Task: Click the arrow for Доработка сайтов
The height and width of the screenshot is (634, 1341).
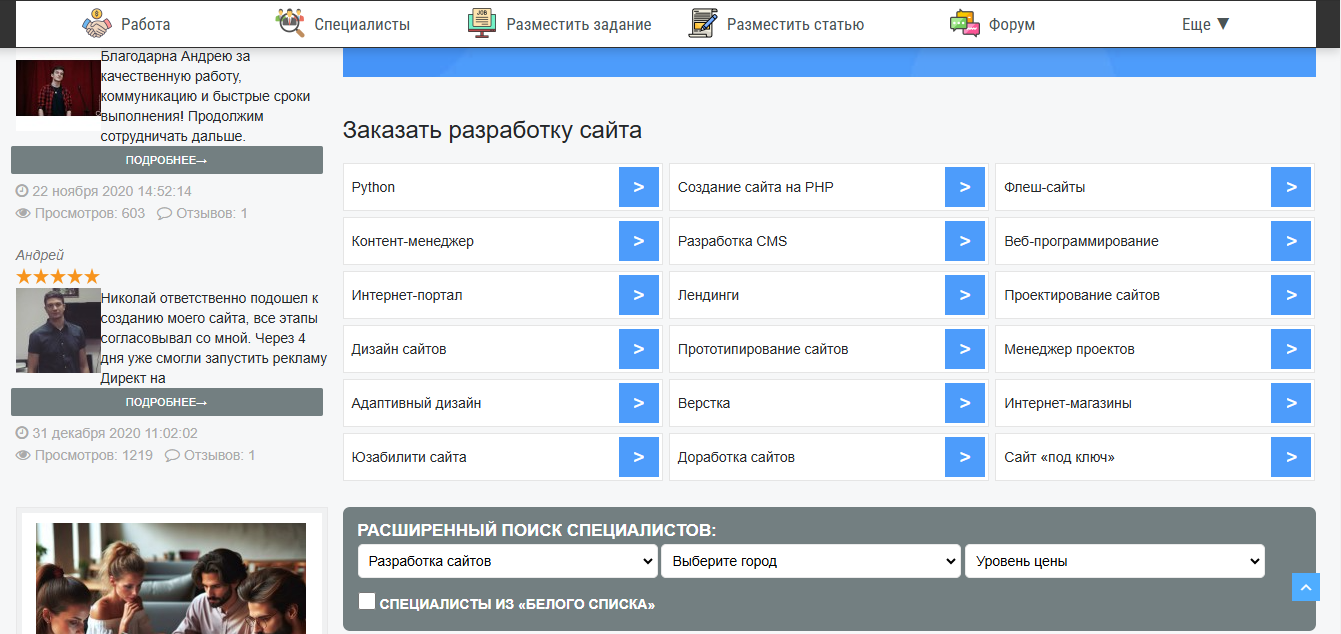Action: point(965,457)
